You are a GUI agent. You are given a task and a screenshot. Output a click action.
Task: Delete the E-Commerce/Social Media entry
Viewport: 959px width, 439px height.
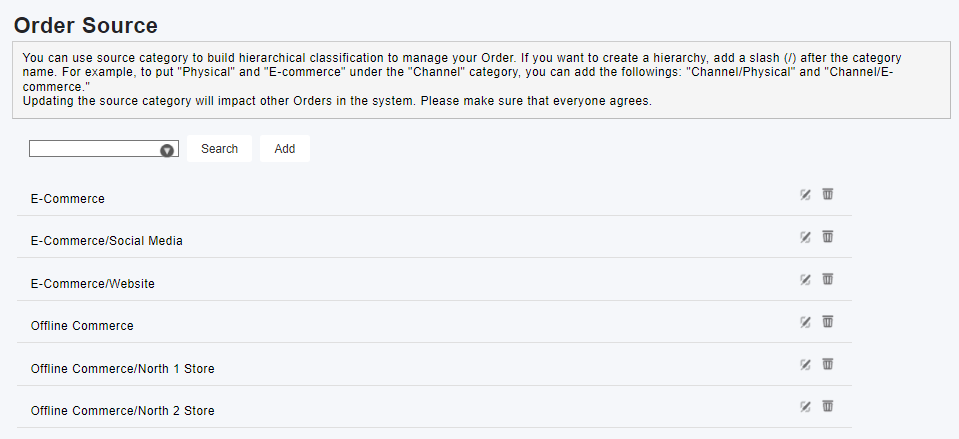(828, 236)
